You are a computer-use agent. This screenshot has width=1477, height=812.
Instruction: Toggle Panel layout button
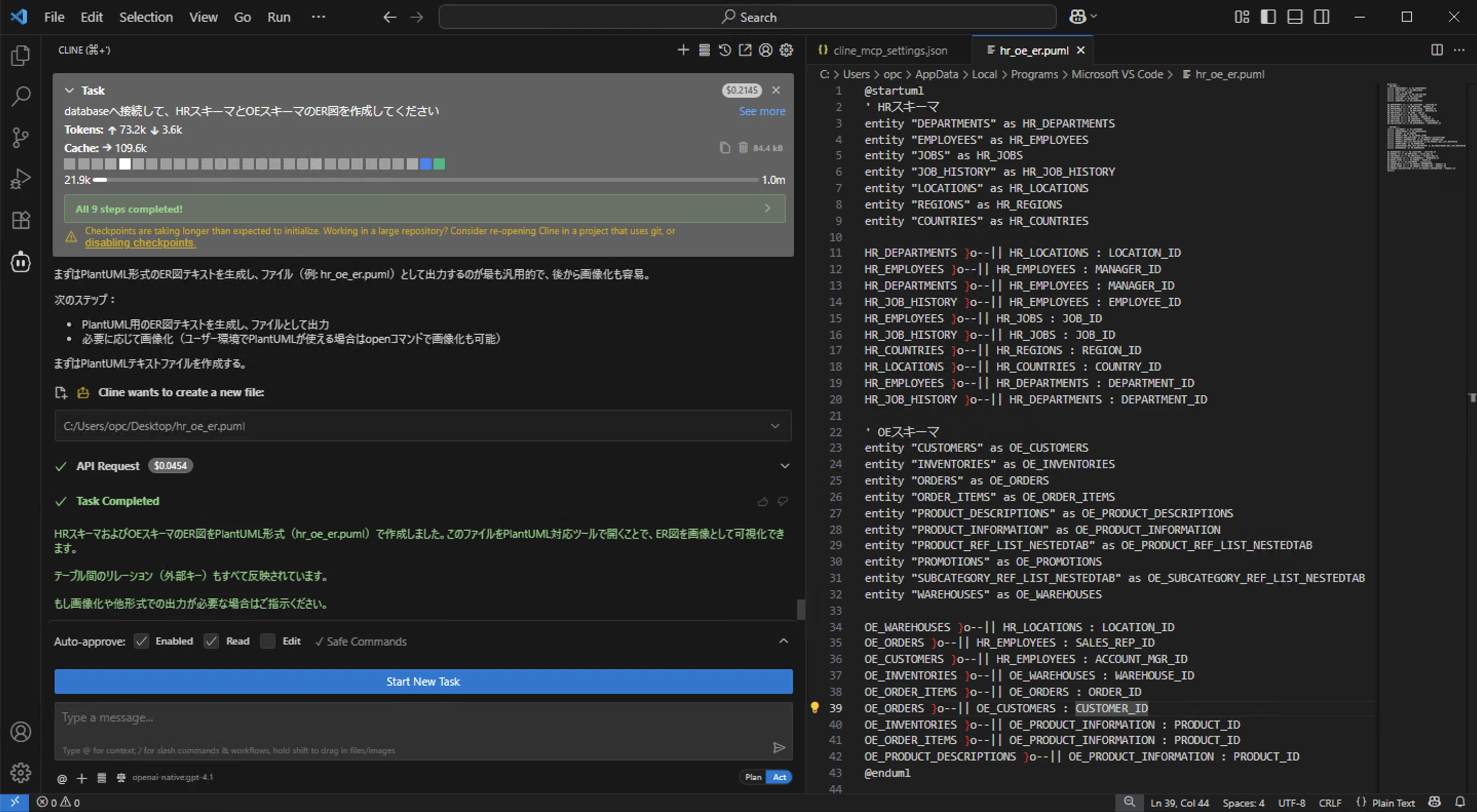click(1295, 16)
